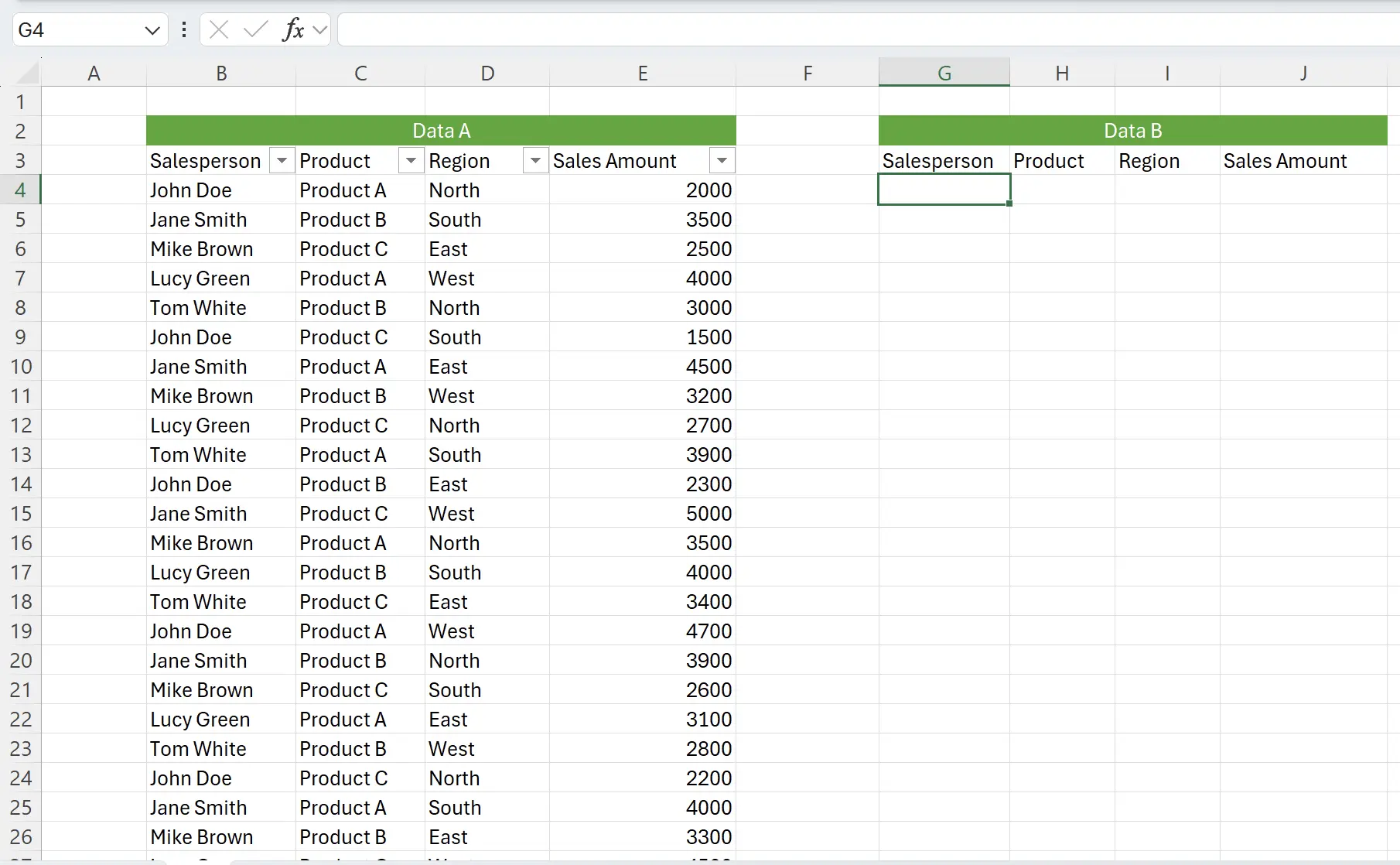Click the Insert Function fx icon
The height and width of the screenshot is (865, 1400).
click(292, 30)
